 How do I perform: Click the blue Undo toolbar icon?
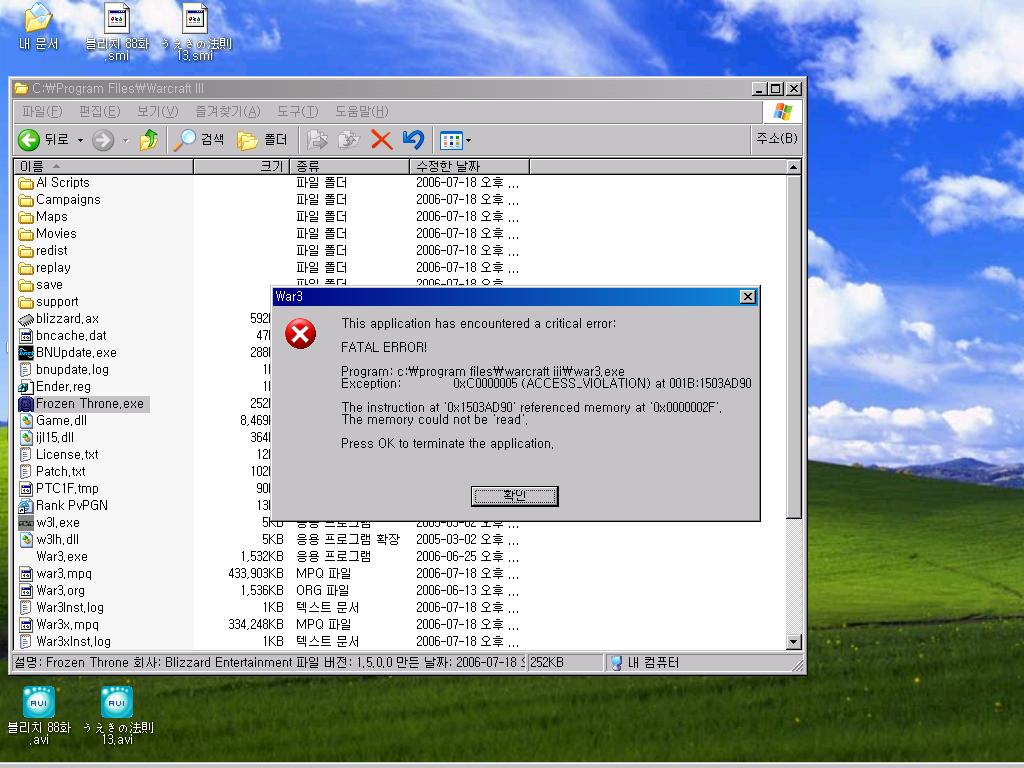[413, 140]
